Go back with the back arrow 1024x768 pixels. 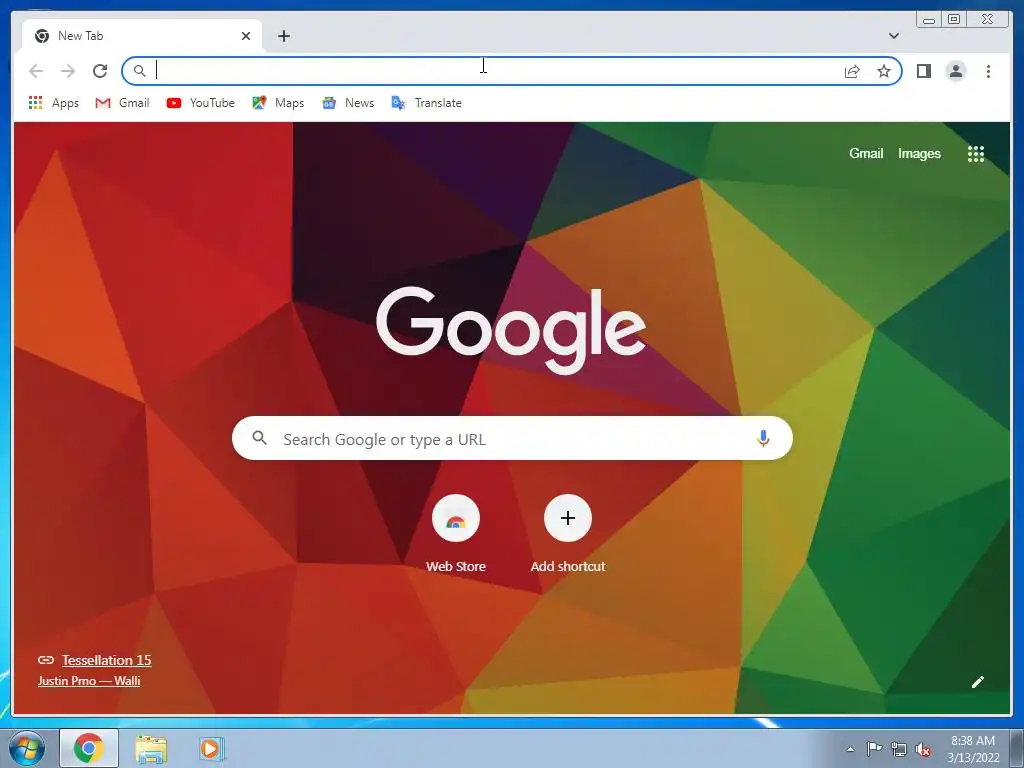pyautogui.click(x=36, y=71)
